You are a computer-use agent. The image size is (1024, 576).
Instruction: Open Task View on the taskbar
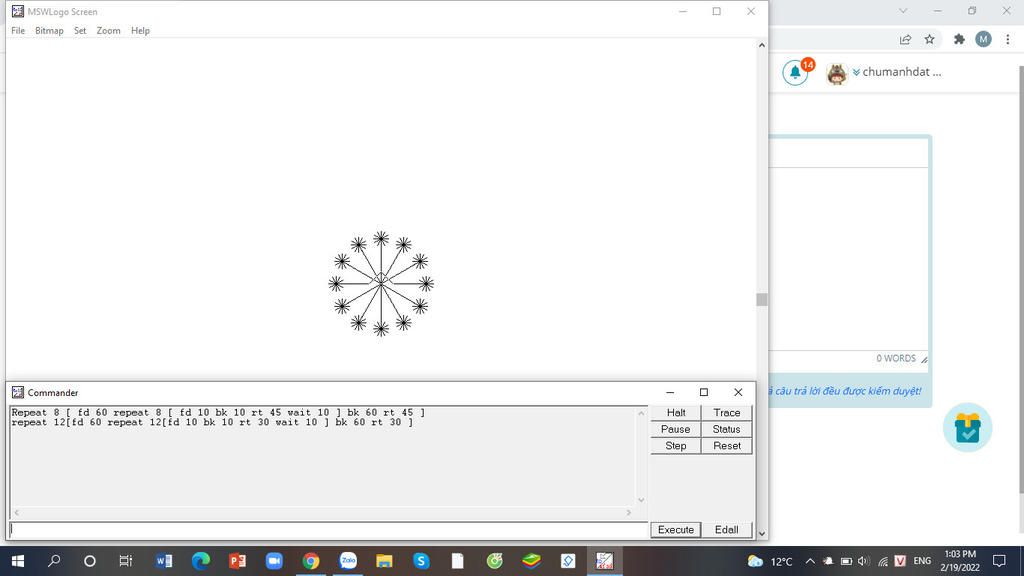[x=125, y=561]
